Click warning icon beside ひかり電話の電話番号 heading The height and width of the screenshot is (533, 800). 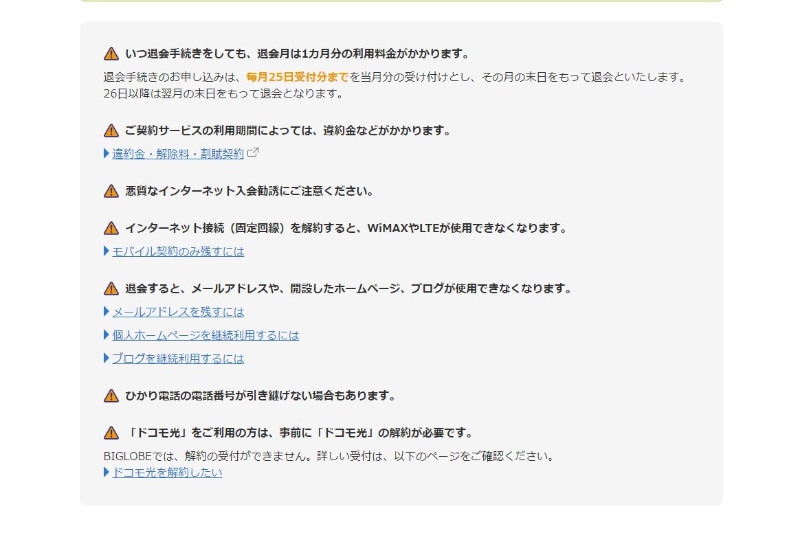[111, 396]
